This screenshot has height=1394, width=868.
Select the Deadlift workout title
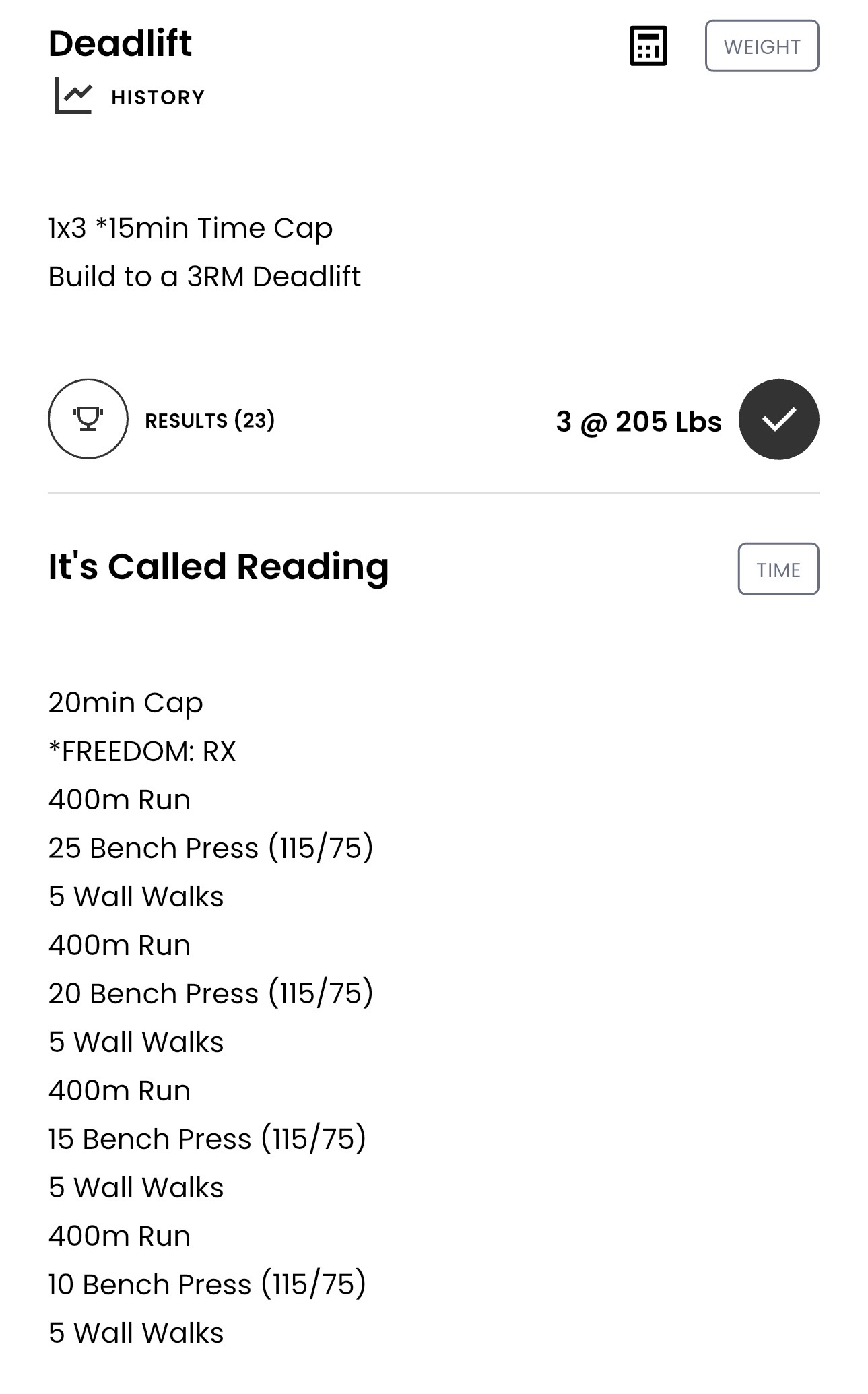(x=121, y=43)
